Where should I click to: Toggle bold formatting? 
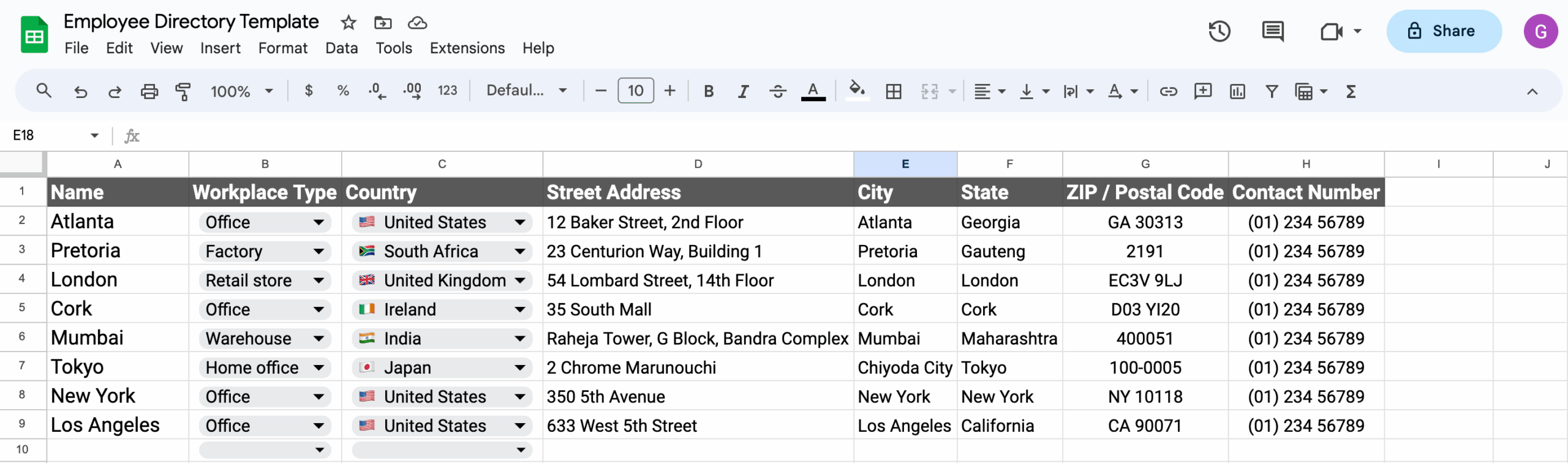[709, 91]
